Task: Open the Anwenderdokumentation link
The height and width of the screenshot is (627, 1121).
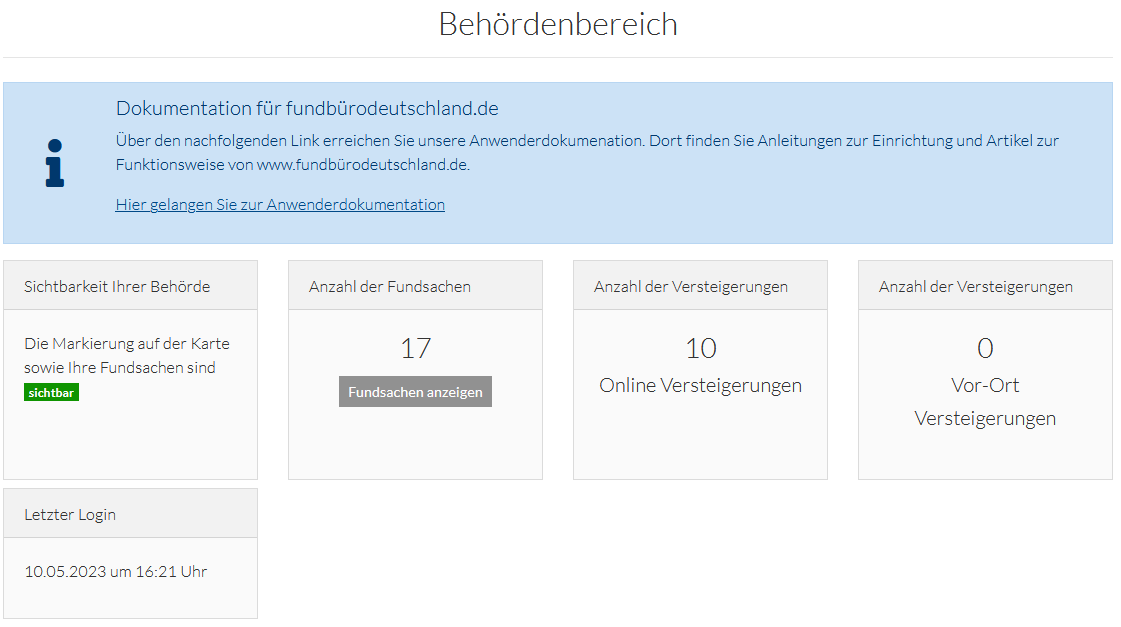Action: click(x=280, y=205)
